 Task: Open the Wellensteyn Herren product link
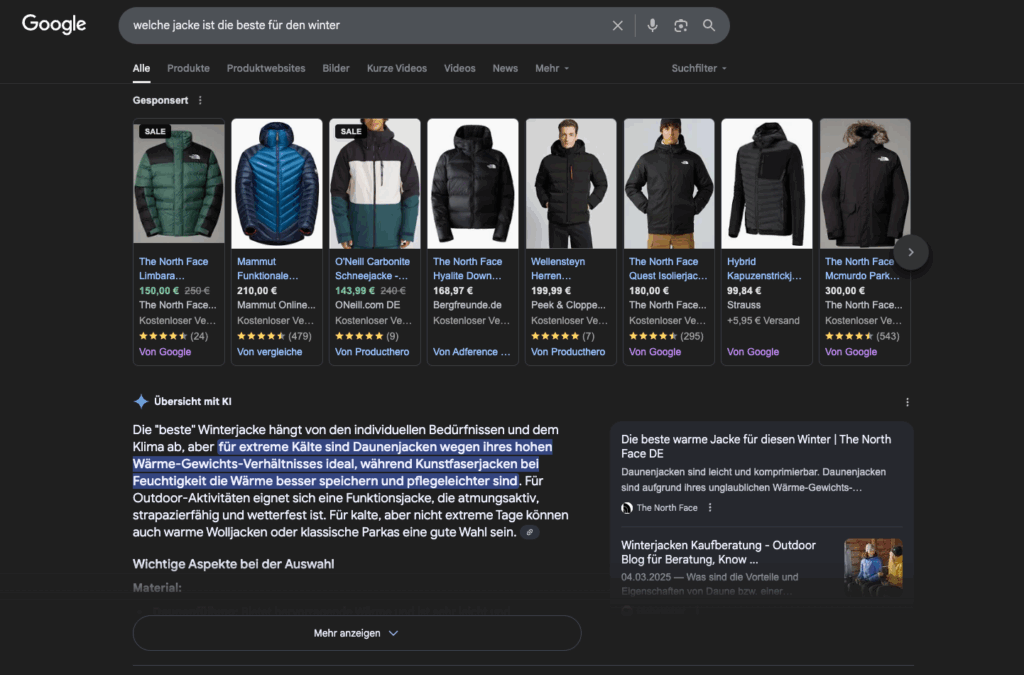[x=558, y=268]
